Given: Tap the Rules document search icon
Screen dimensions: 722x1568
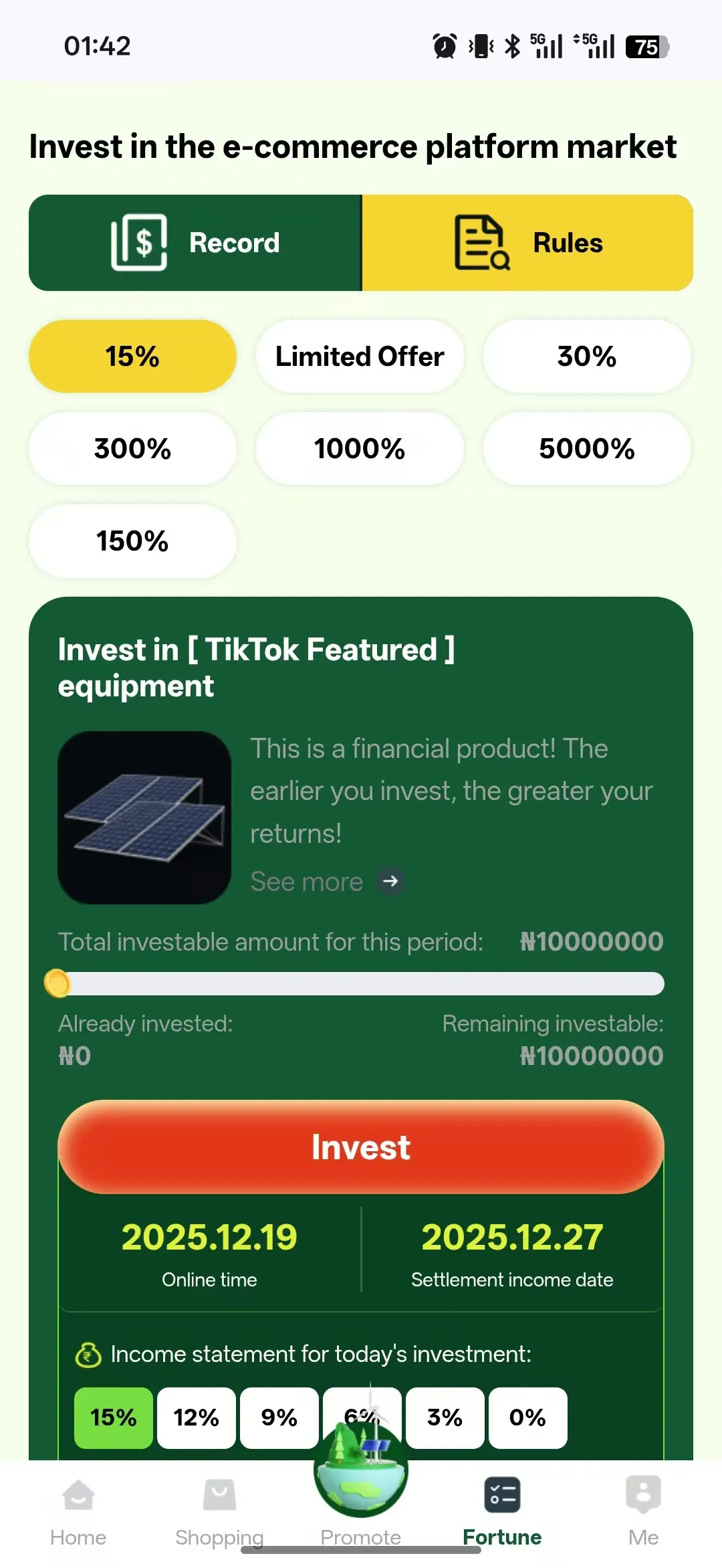Looking at the screenshot, I should (x=481, y=243).
